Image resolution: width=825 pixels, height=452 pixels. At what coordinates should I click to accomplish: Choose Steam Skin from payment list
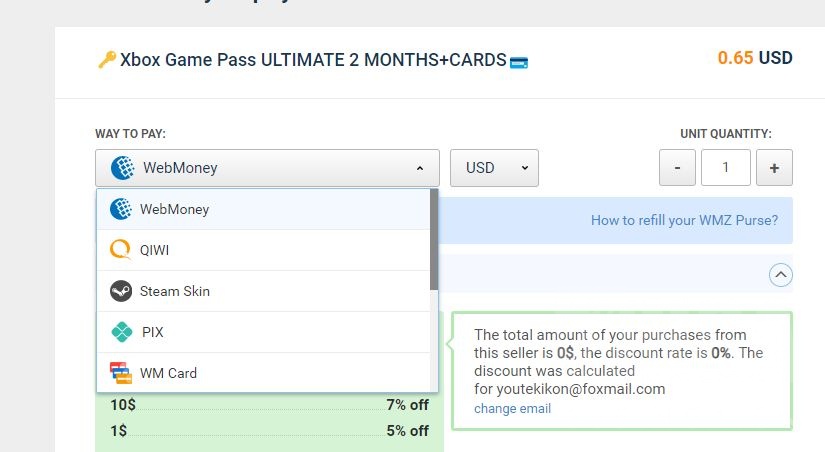175,291
